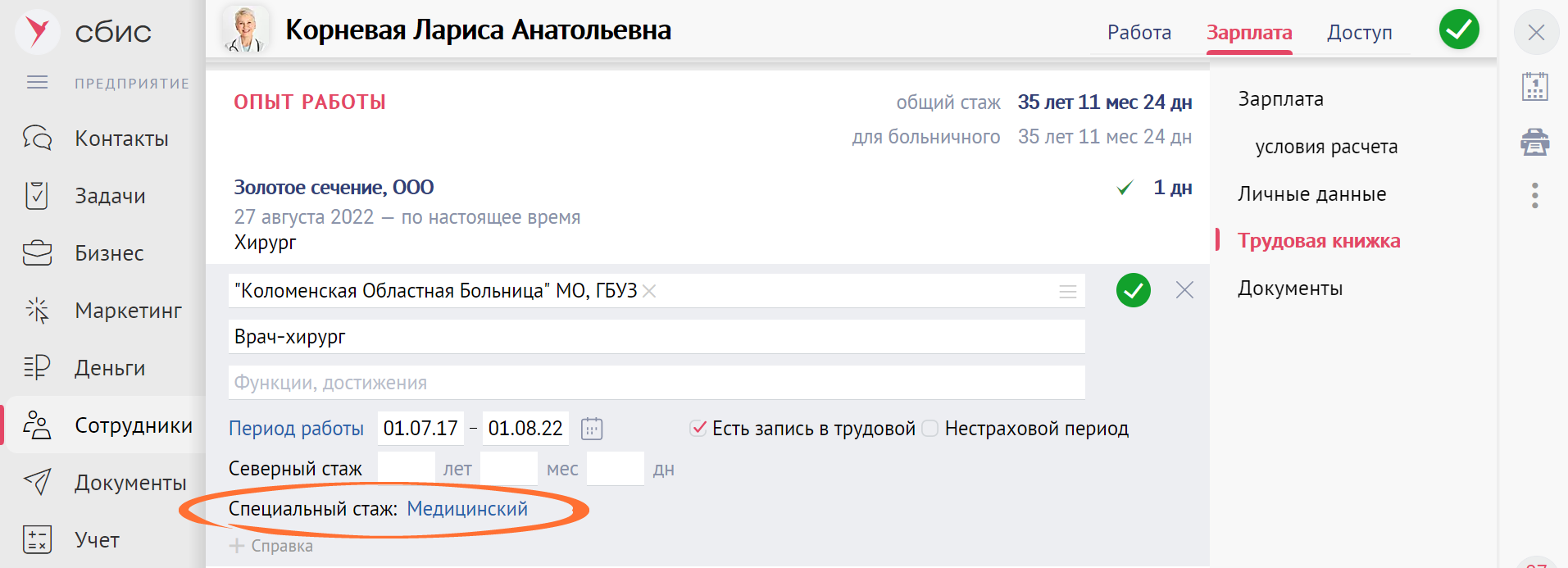Change special experience type 'Медицинский'
The width and height of the screenshot is (1568, 568).
[x=467, y=509]
